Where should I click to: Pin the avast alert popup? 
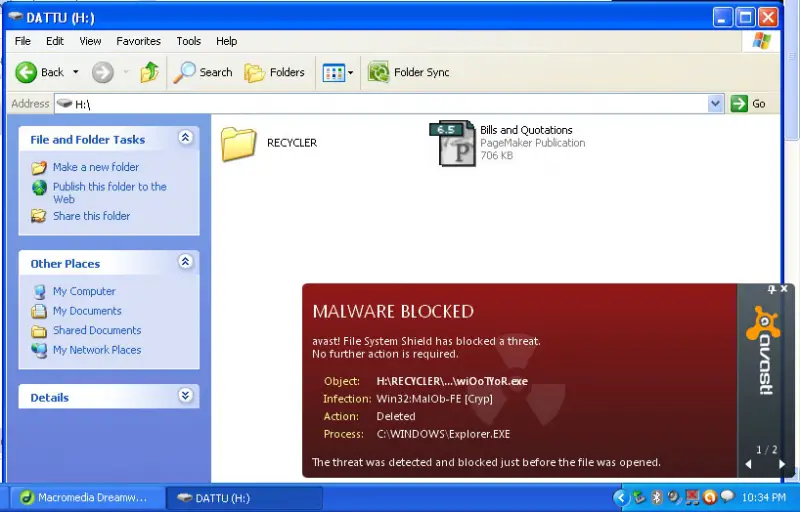771,289
